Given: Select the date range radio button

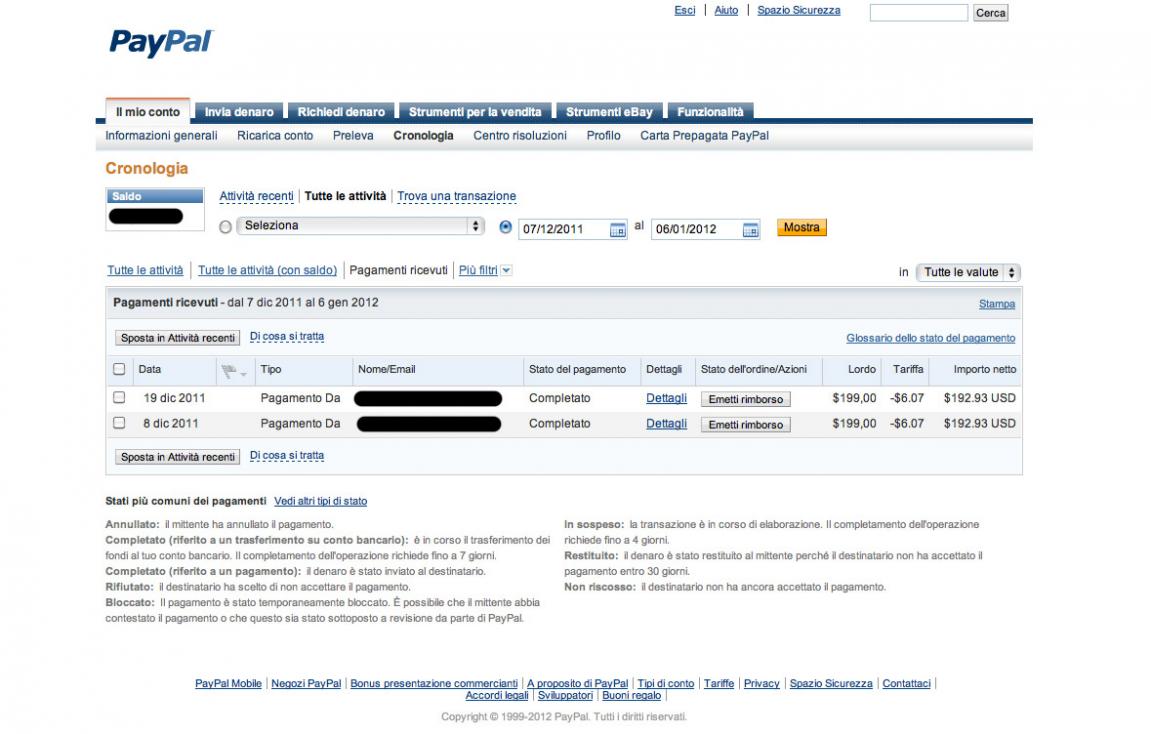Looking at the screenshot, I should 505,227.
